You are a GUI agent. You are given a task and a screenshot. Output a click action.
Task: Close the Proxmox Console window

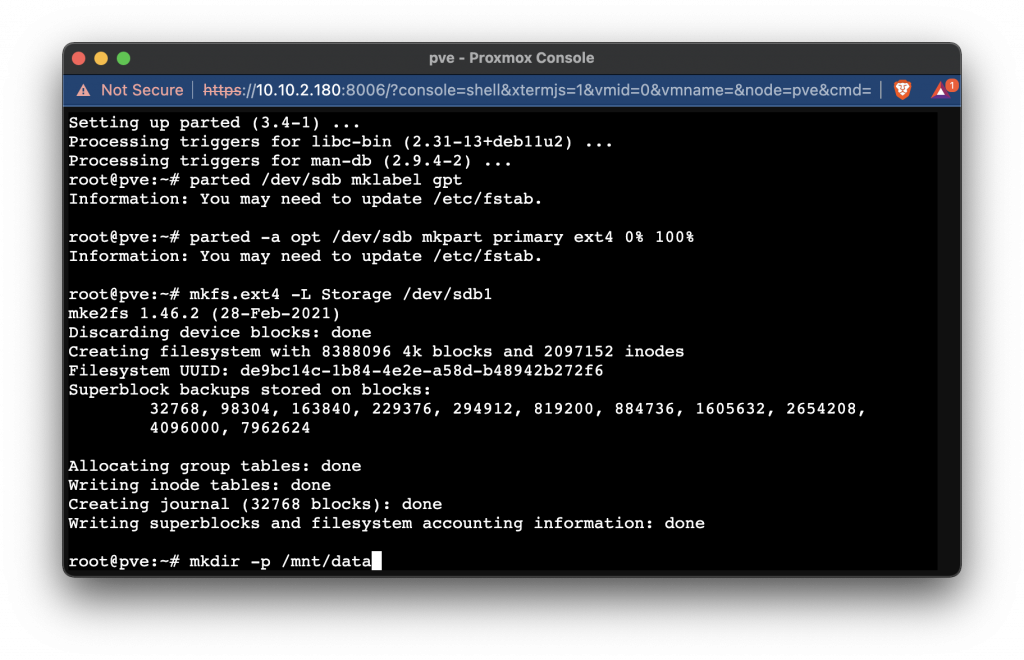point(79,58)
